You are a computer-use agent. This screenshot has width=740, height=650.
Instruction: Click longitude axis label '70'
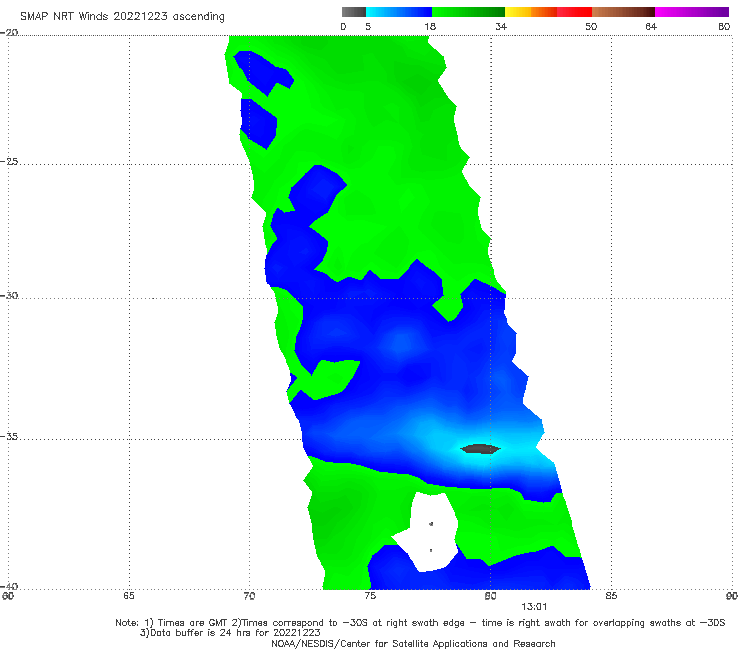(x=249, y=596)
